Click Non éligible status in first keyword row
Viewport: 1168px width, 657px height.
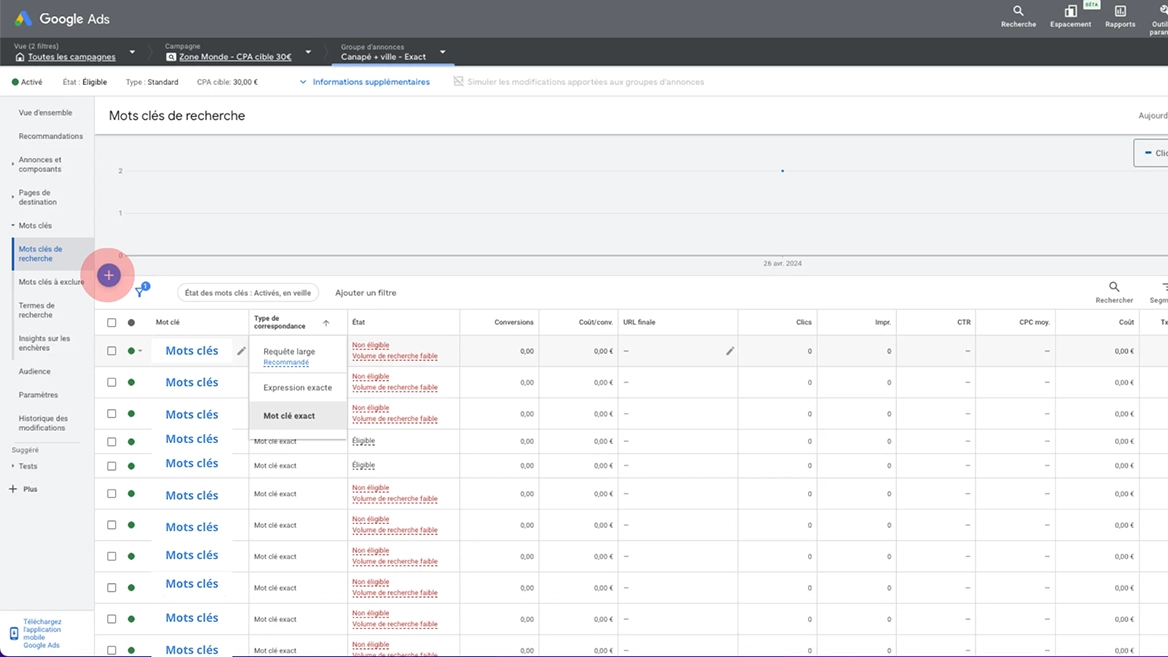[x=371, y=345]
